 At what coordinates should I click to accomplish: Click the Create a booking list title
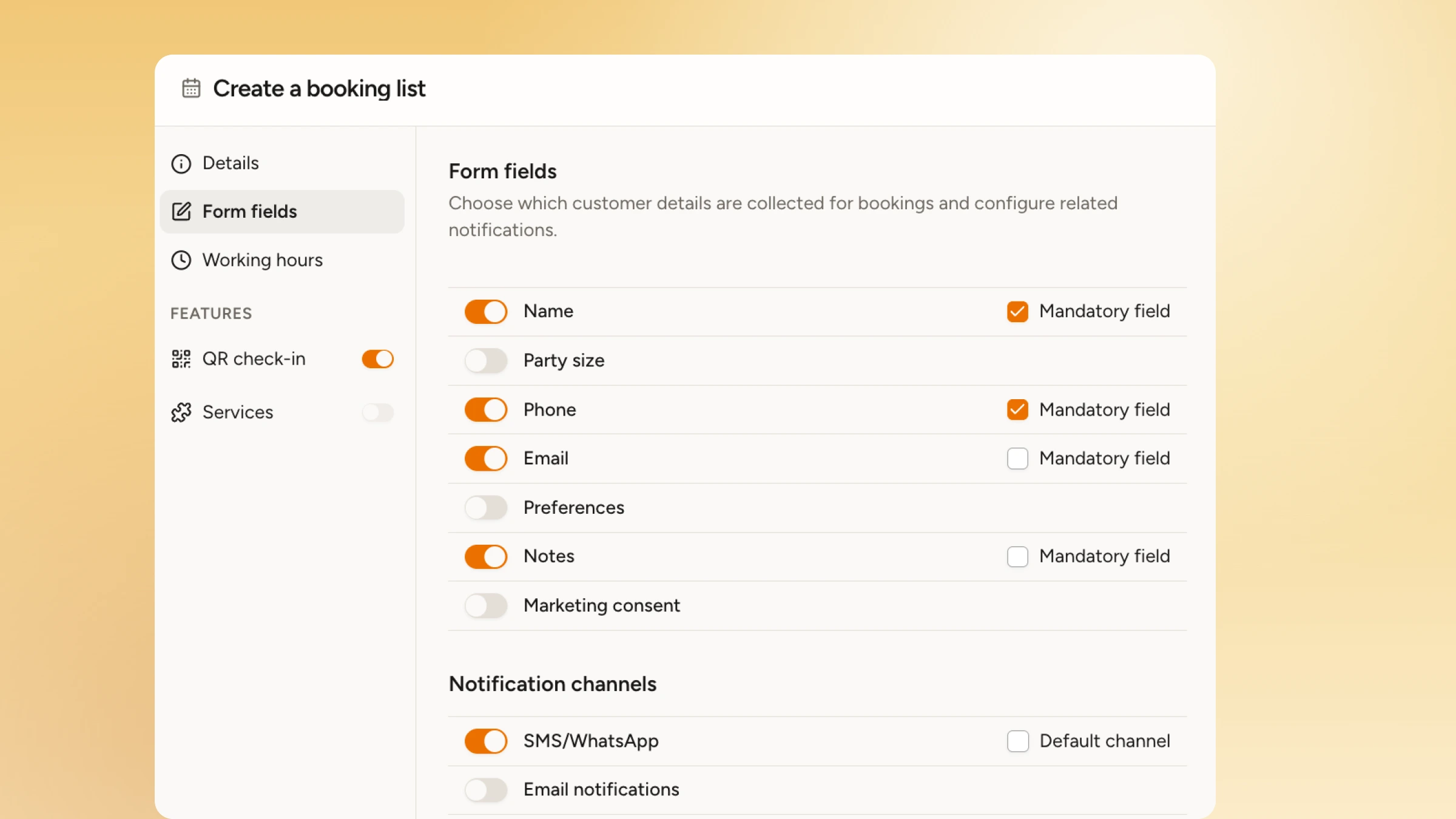pos(319,89)
